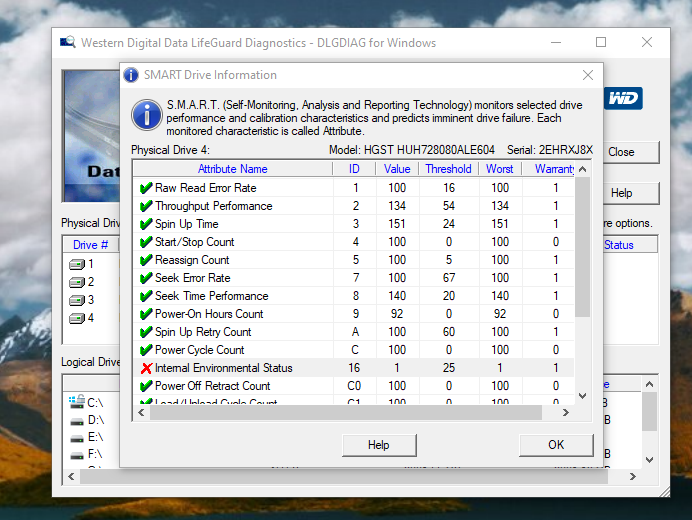Click the green check icon beside Seek Error Rate
The height and width of the screenshot is (520, 692).
coord(146,278)
